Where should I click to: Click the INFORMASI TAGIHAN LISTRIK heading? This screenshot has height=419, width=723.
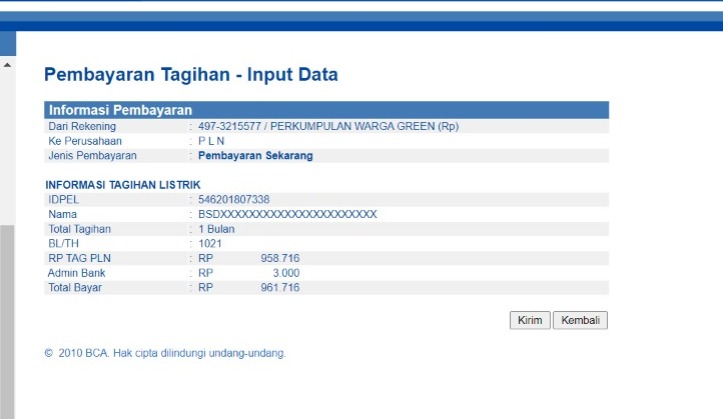(x=123, y=185)
